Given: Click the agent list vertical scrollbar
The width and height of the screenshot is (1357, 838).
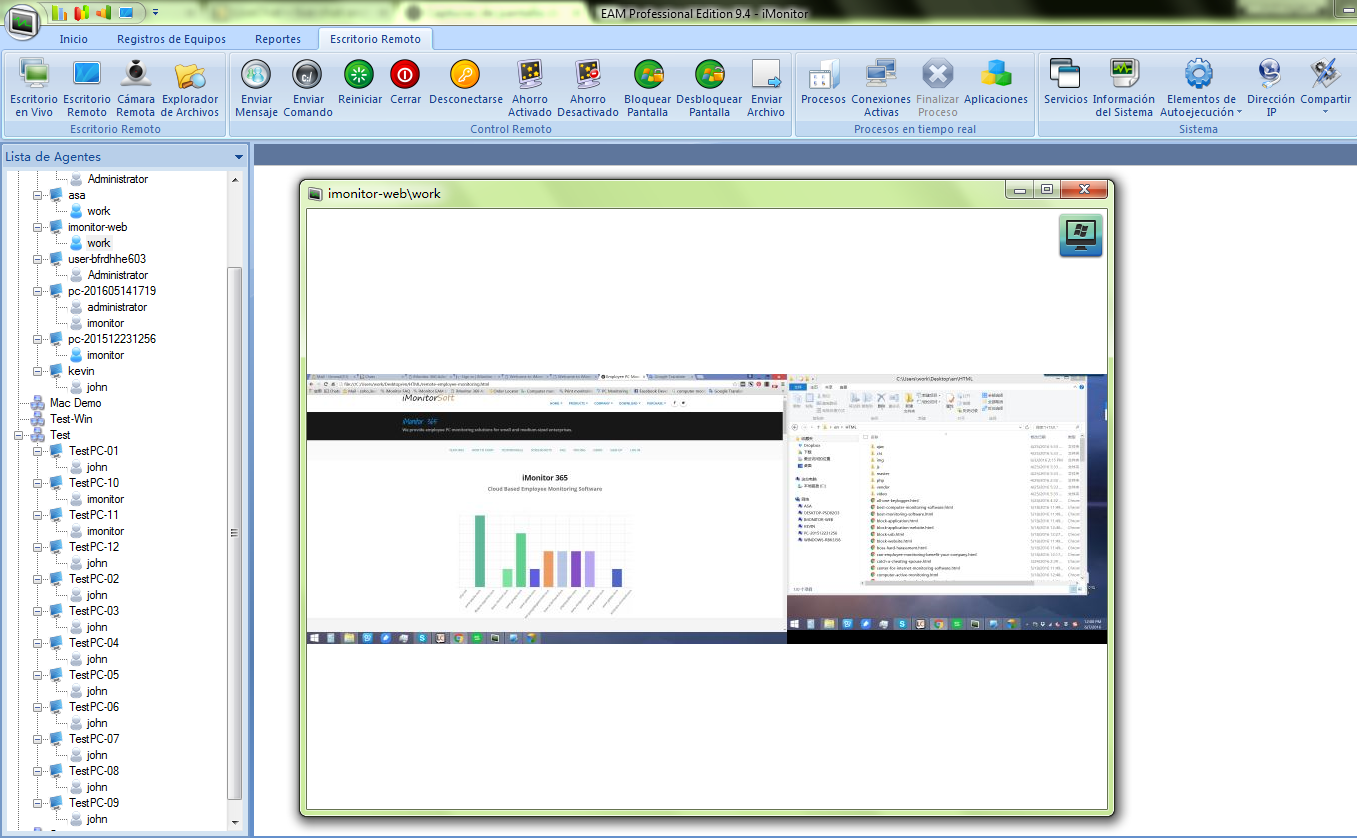Looking at the screenshot, I should click(x=235, y=530).
